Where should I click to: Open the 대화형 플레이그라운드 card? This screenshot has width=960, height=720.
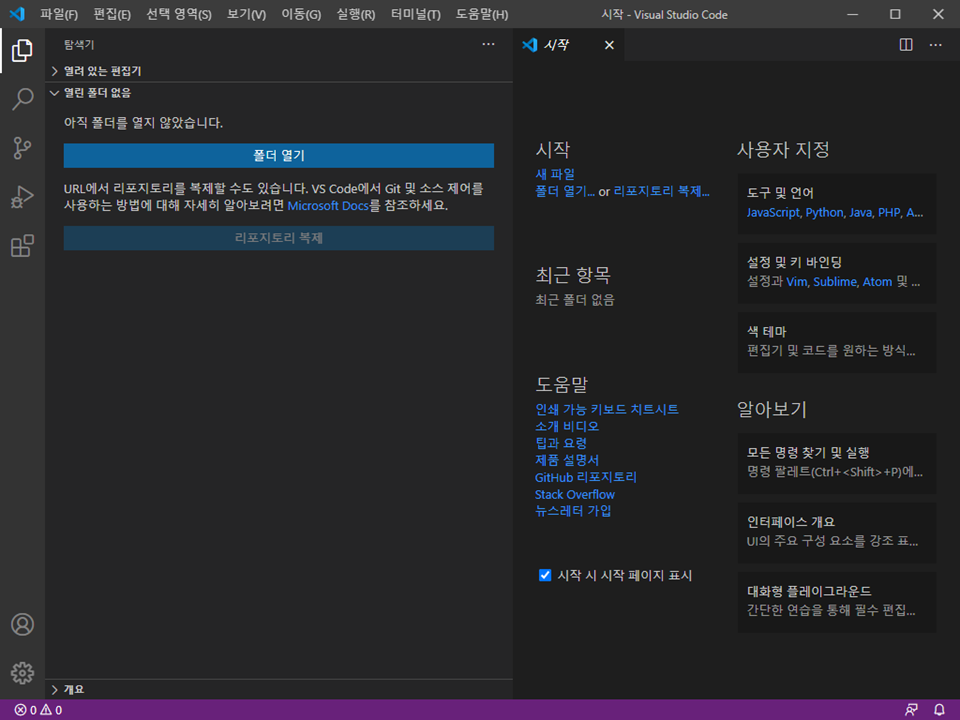pos(837,602)
